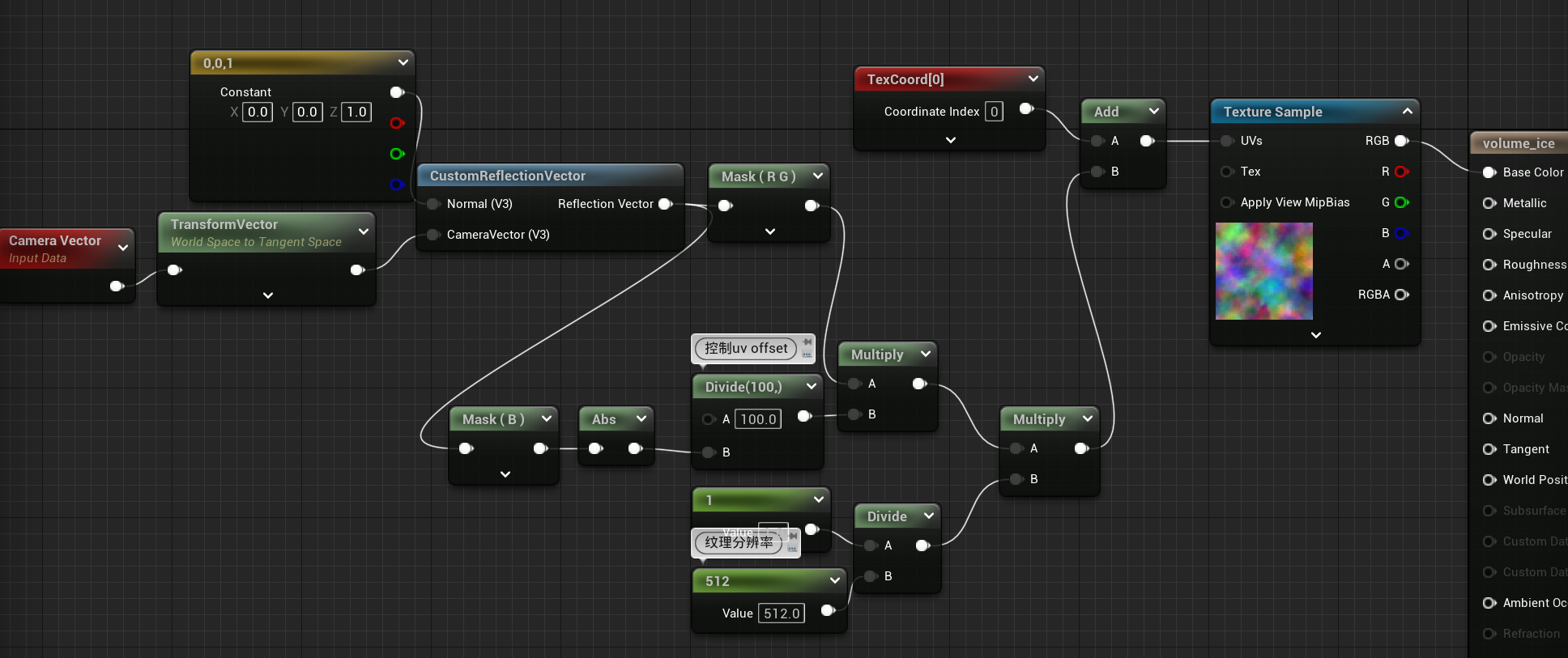Viewport: 1568px width, 658px height.
Task: Select the CustomReflectionVector node by its title
Action: (x=508, y=176)
